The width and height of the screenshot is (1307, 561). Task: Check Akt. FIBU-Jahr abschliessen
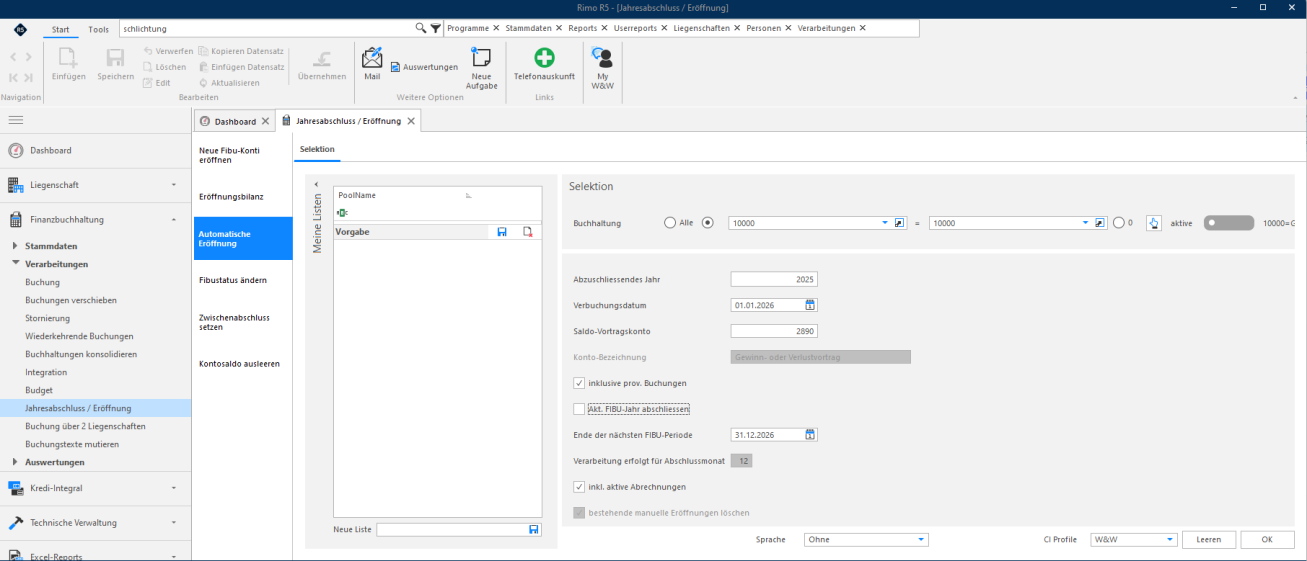pos(579,409)
